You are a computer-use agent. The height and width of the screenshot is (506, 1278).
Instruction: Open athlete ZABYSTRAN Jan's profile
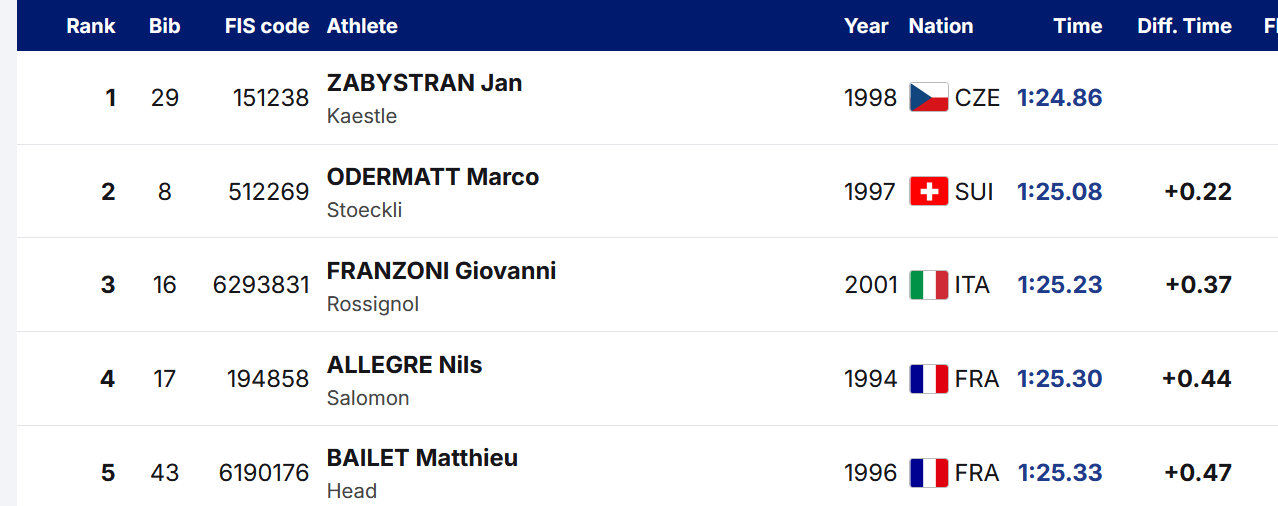coord(424,83)
